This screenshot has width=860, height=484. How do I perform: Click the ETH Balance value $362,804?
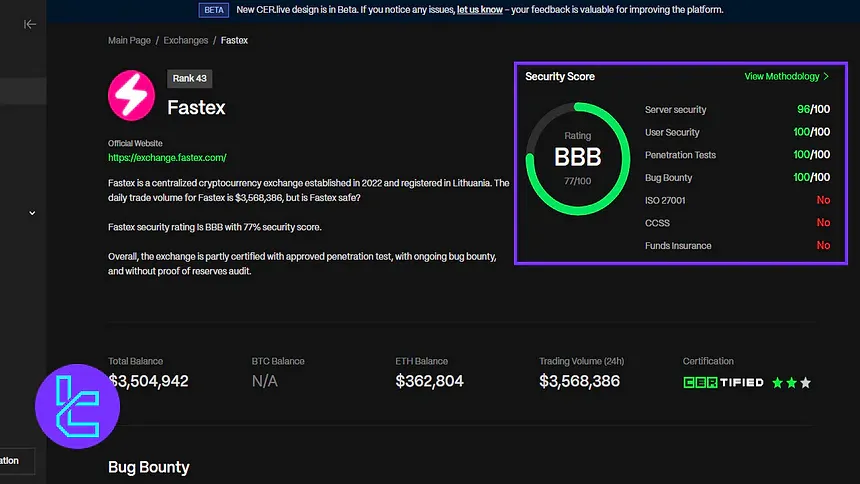point(429,381)
